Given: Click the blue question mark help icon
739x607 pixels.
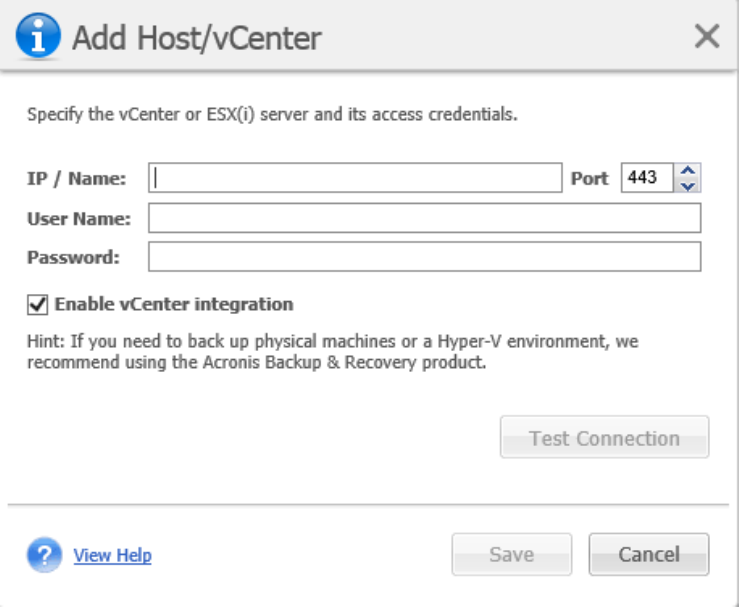Looking at the screenshot, I should pos(45,554).
